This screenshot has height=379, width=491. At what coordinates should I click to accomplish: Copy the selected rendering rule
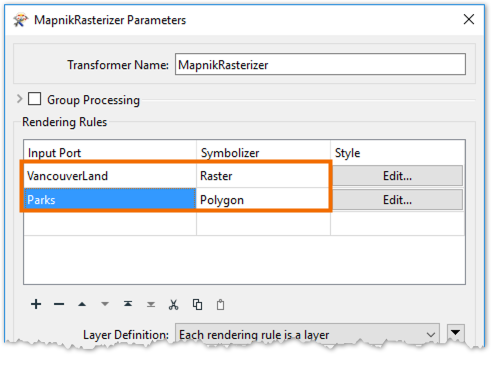197,304
